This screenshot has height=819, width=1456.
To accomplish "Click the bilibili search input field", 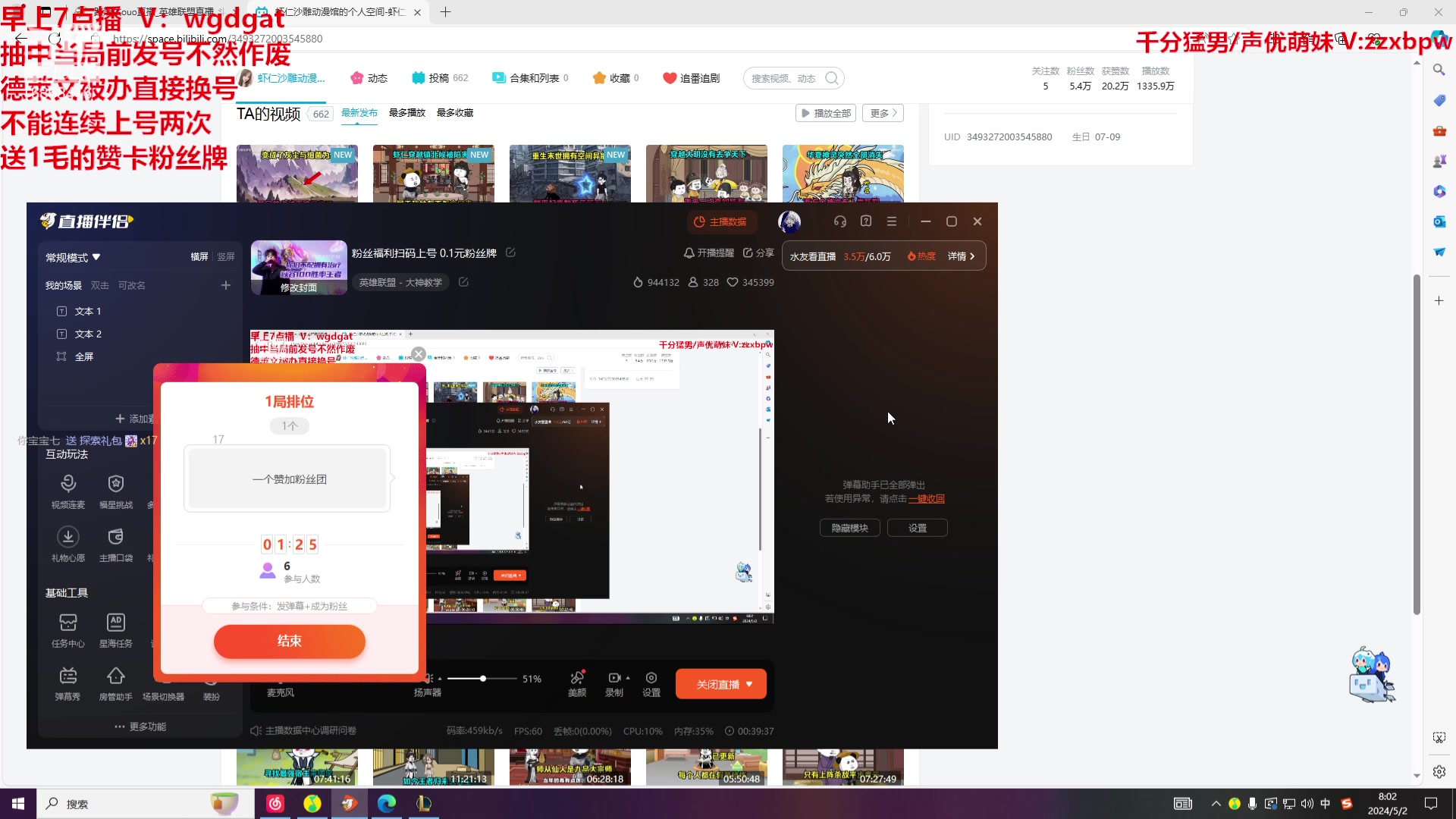I will click(784, 78).
